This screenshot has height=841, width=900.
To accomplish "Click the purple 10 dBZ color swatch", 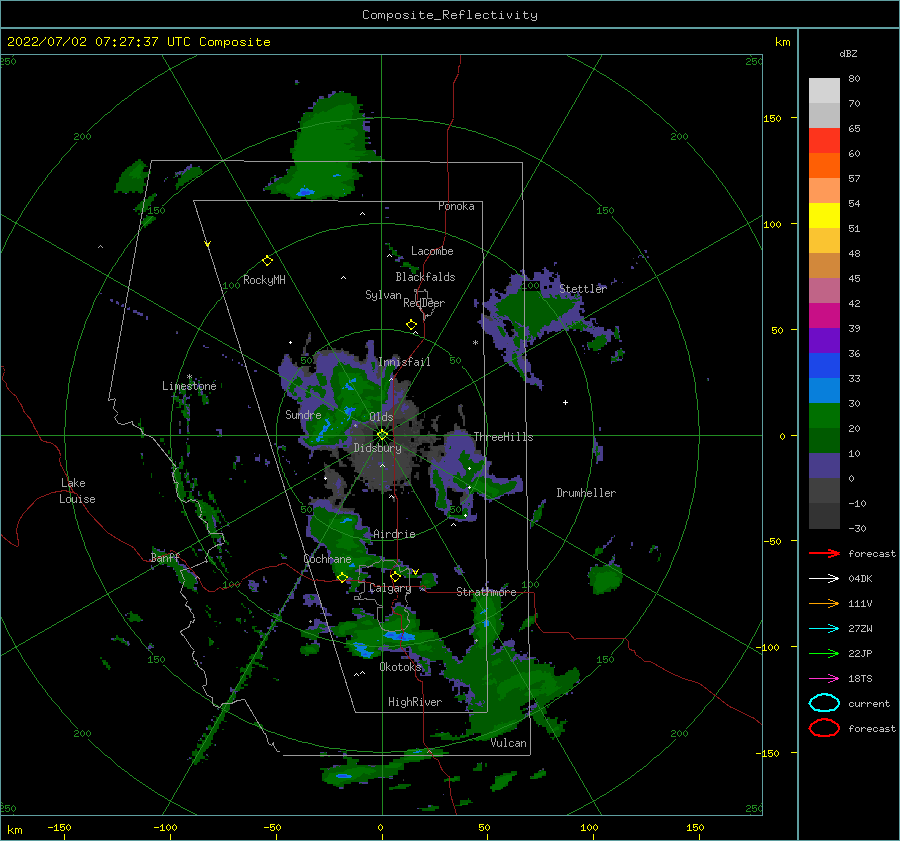I will [824, 465].
